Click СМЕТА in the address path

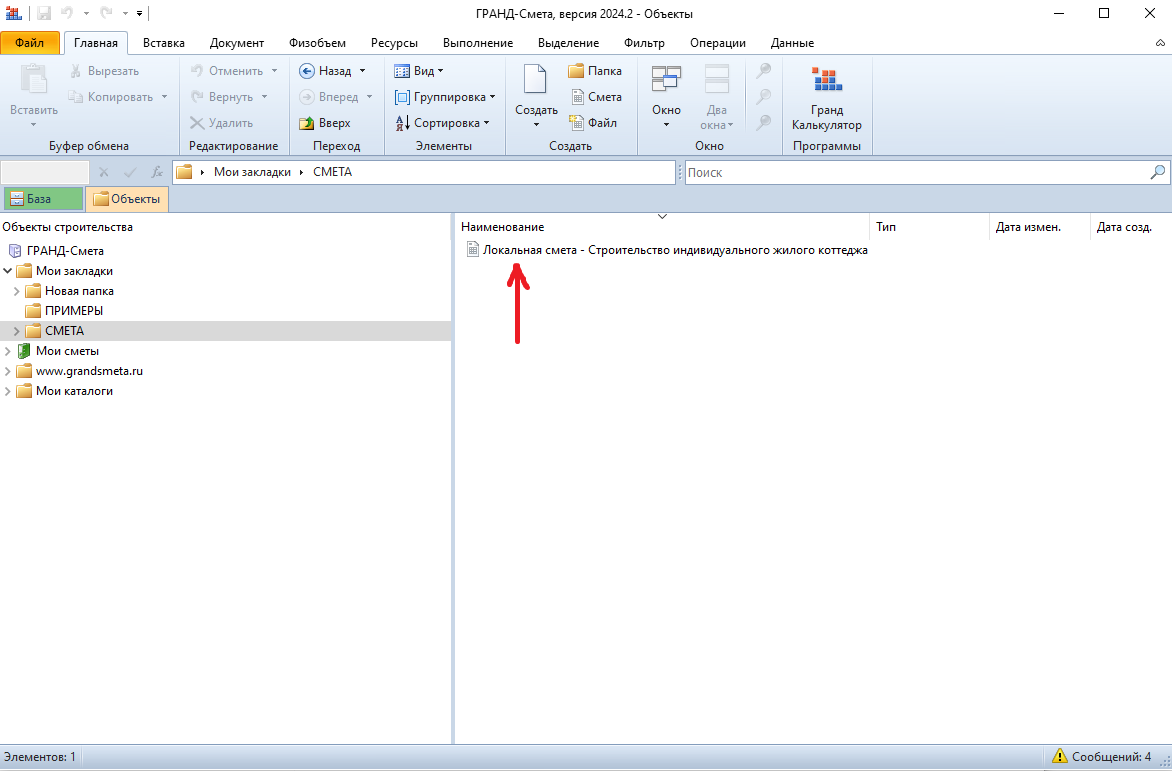click(x=332, y=172)
